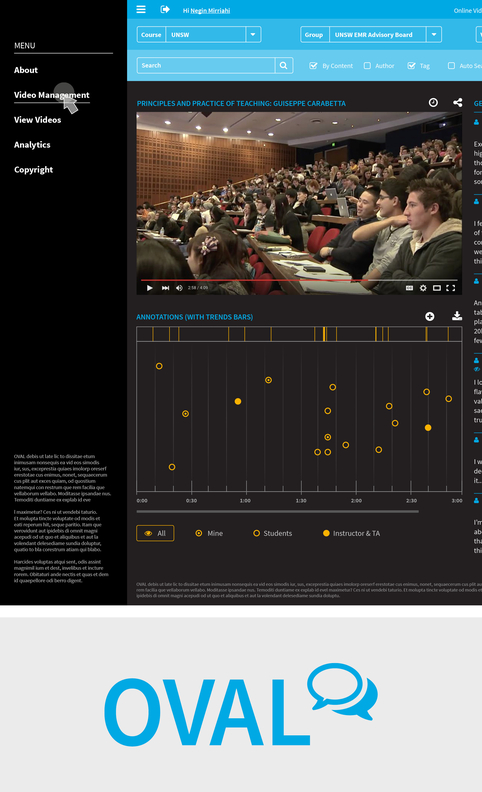
Task: Download annotations with the download icon
Action: pyautogui.click(x=457, y=316)
